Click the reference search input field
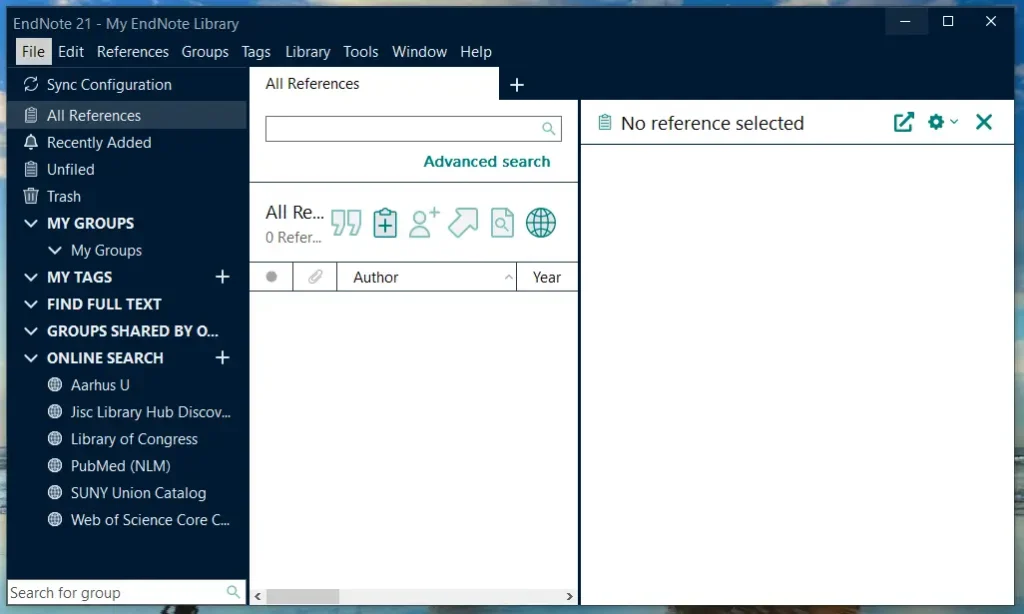This screenshot has width=1024, height=614. coord(413,129)
